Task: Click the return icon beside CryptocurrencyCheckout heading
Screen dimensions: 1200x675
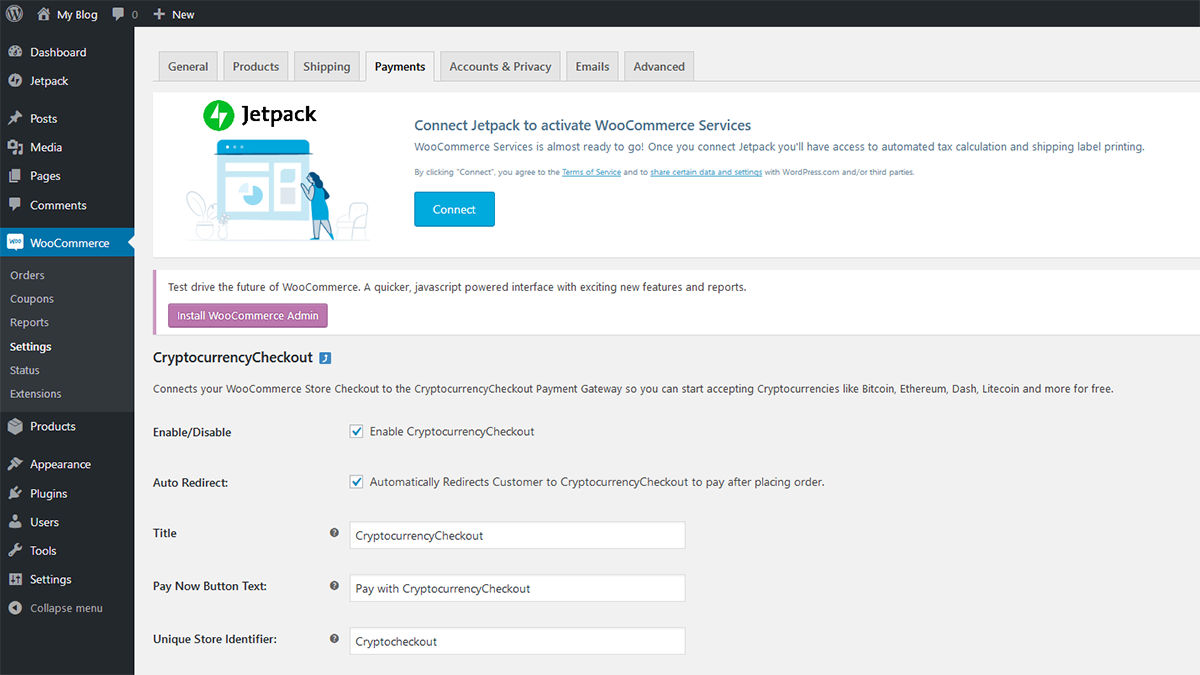Action: [x=325, y=358]
